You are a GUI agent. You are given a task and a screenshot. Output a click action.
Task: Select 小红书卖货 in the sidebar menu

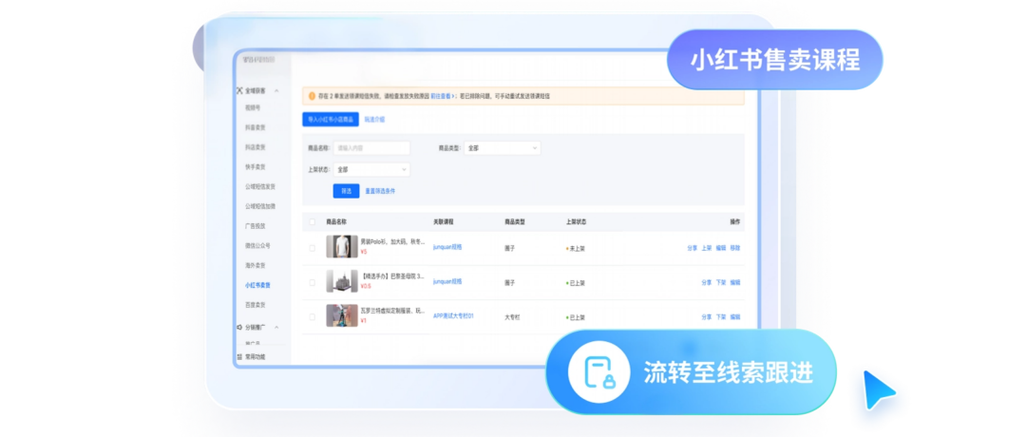click(x=257, y=285)
